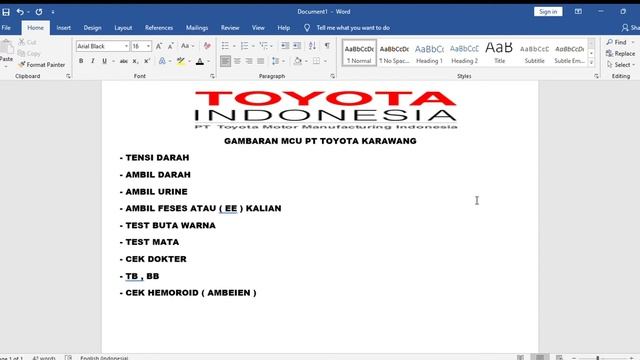Viewport: 640px width, 360px height.
Task: Apply the Title style
Action: coord(499,53)
